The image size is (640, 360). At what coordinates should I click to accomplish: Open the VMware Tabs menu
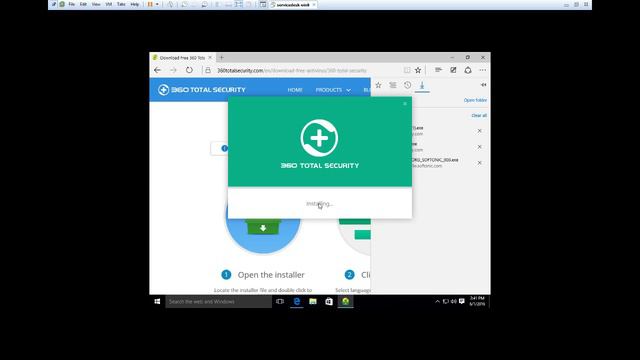point(121,4)
